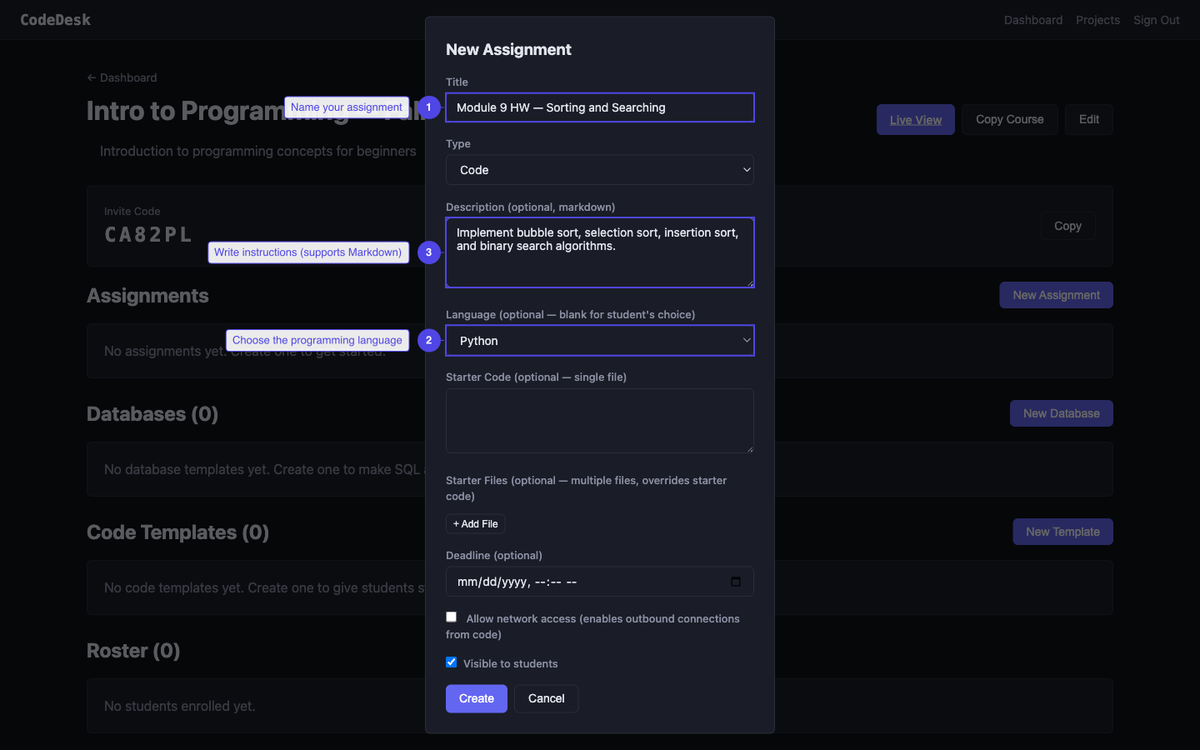Select the Live View button
Viewport: 1200px width, 750px height.
914,119
